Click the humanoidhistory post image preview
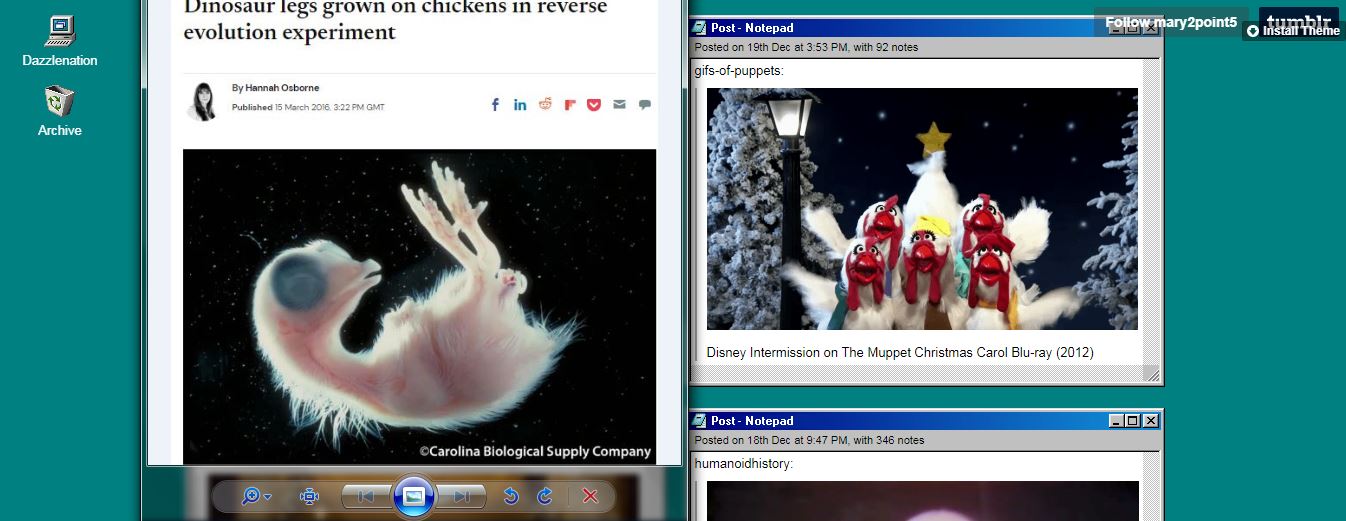This screenshot has width=1346, height=521. (922, 501)
